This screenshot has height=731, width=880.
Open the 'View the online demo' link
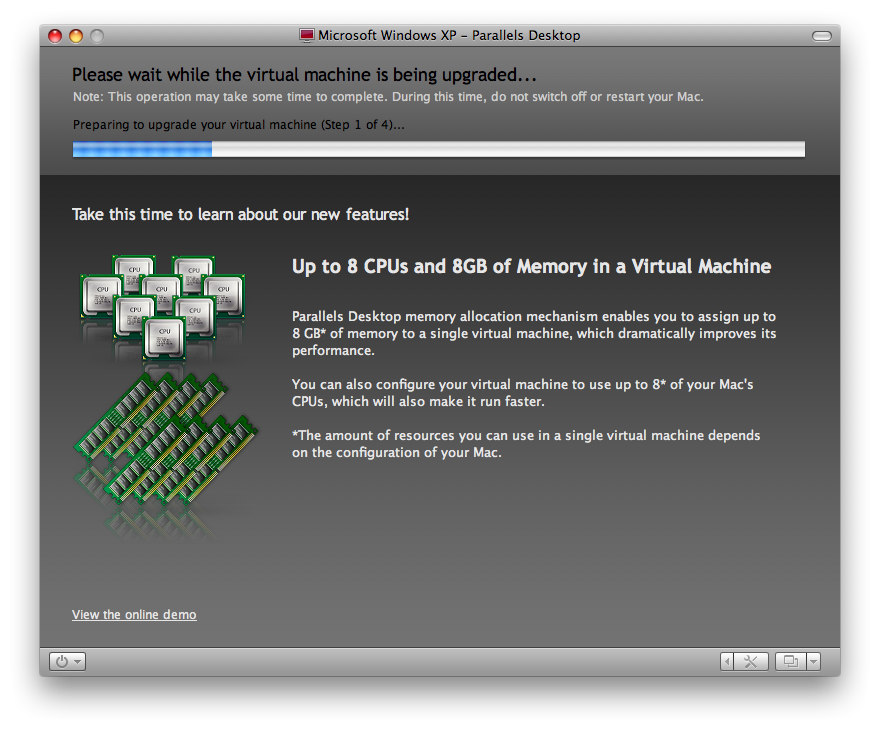tap(134, 614)
